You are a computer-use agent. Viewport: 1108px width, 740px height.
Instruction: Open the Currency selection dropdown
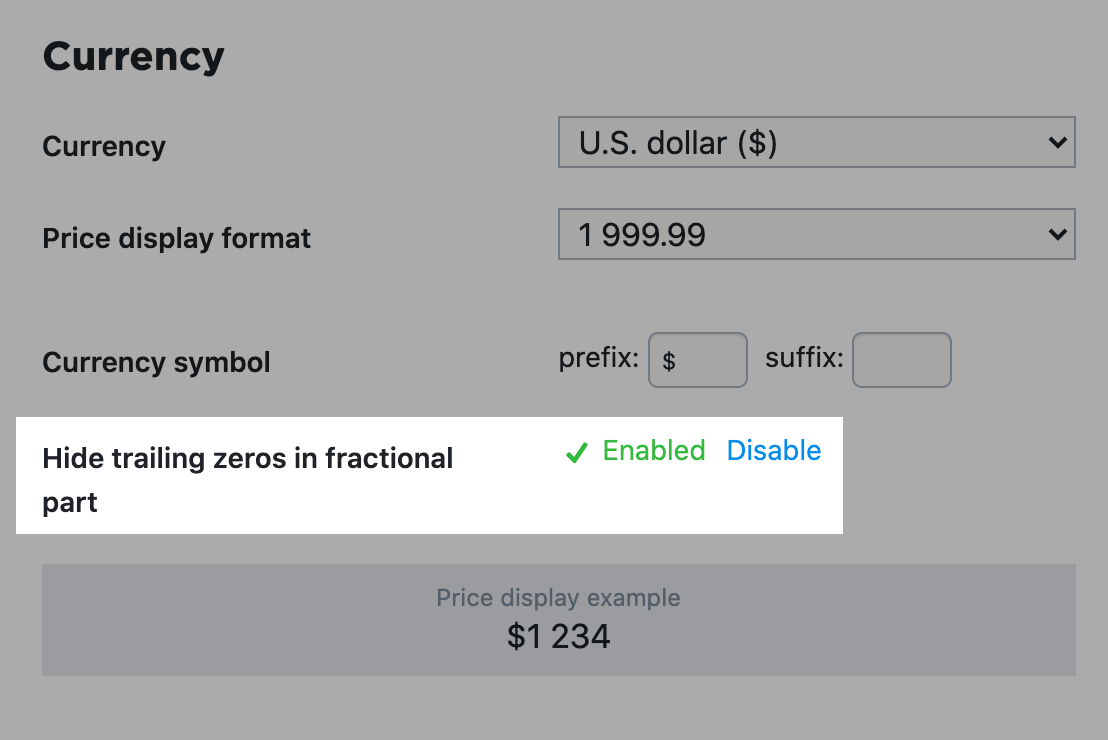click(817, 142)
